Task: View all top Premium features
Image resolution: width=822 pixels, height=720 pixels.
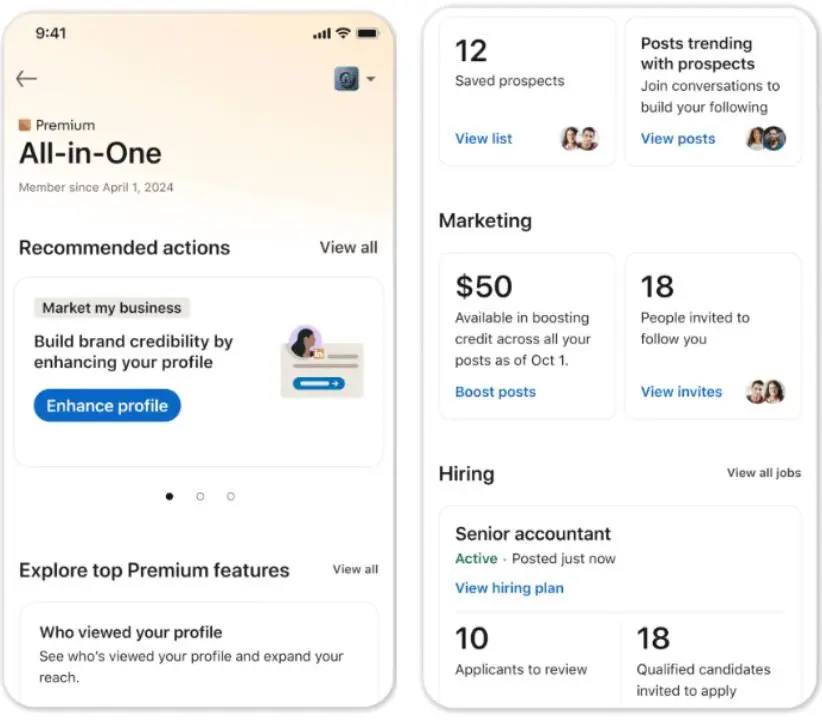Action: 355,569
